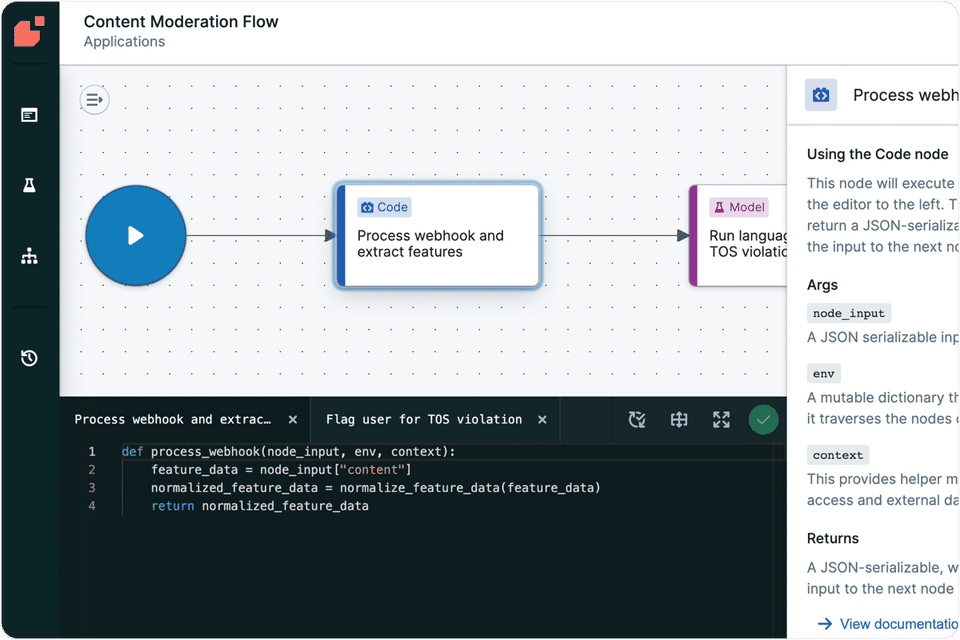Click the green checkmark status button
The width and height of the screenshot is (960, 640).
click(763, 420)
